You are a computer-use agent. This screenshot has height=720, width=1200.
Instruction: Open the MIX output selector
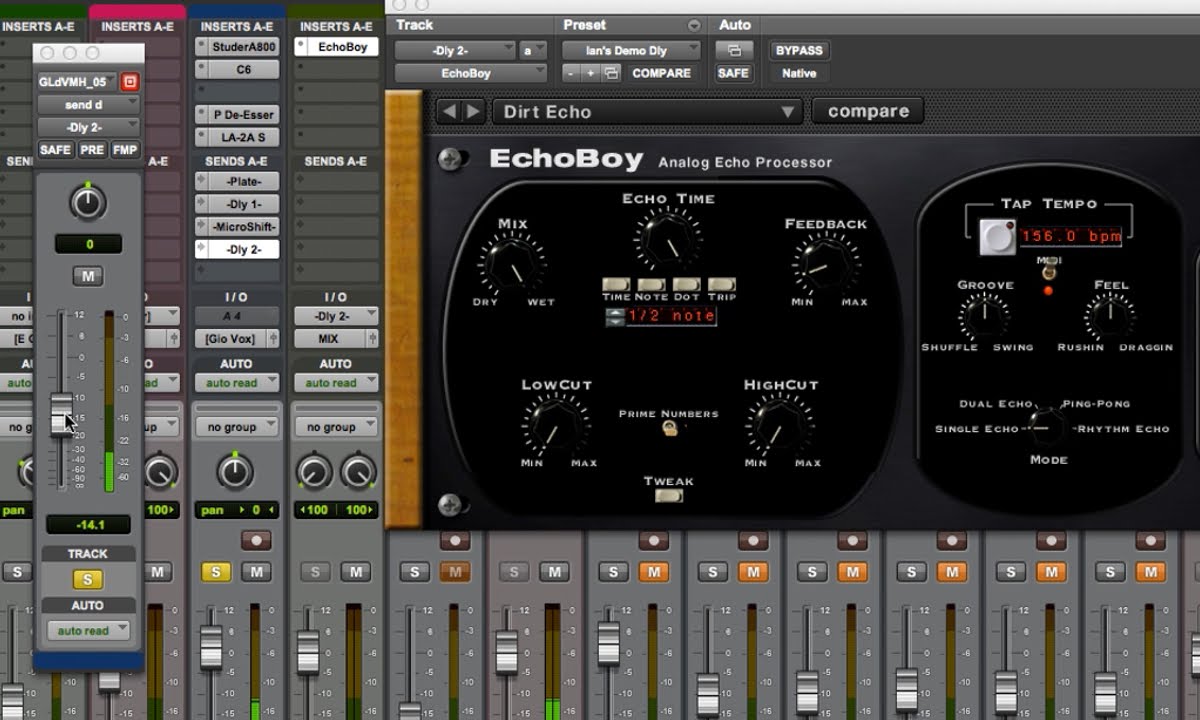point(336,339)
